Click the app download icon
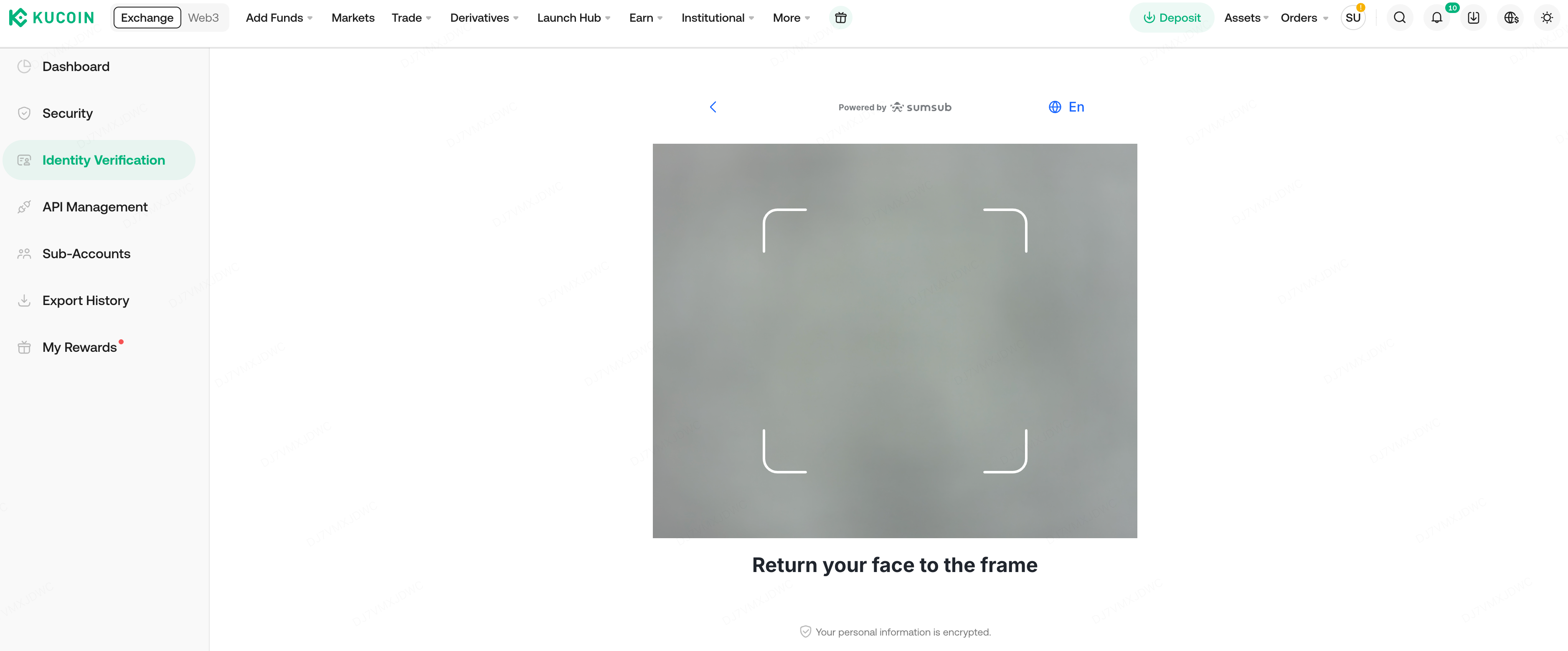Viewport: 1568px width, 651px height. (x=1473, y=18)
